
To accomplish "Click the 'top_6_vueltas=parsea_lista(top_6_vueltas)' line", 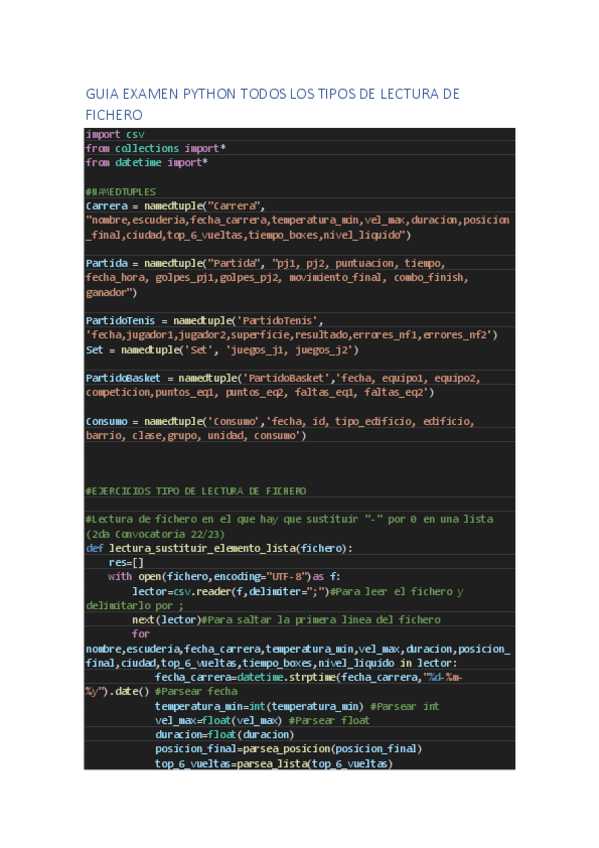I will coord(274,763).
